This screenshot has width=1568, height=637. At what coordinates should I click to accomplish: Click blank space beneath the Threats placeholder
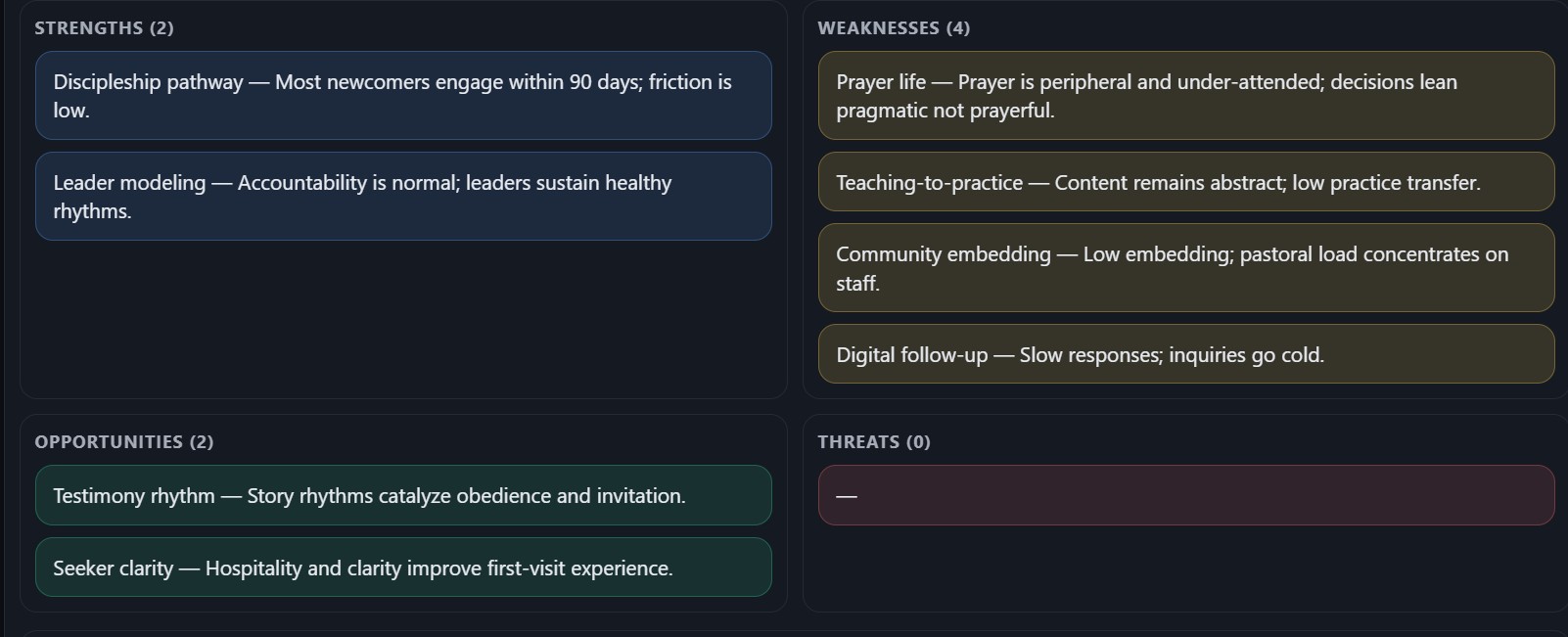(x=1186, y=568)
